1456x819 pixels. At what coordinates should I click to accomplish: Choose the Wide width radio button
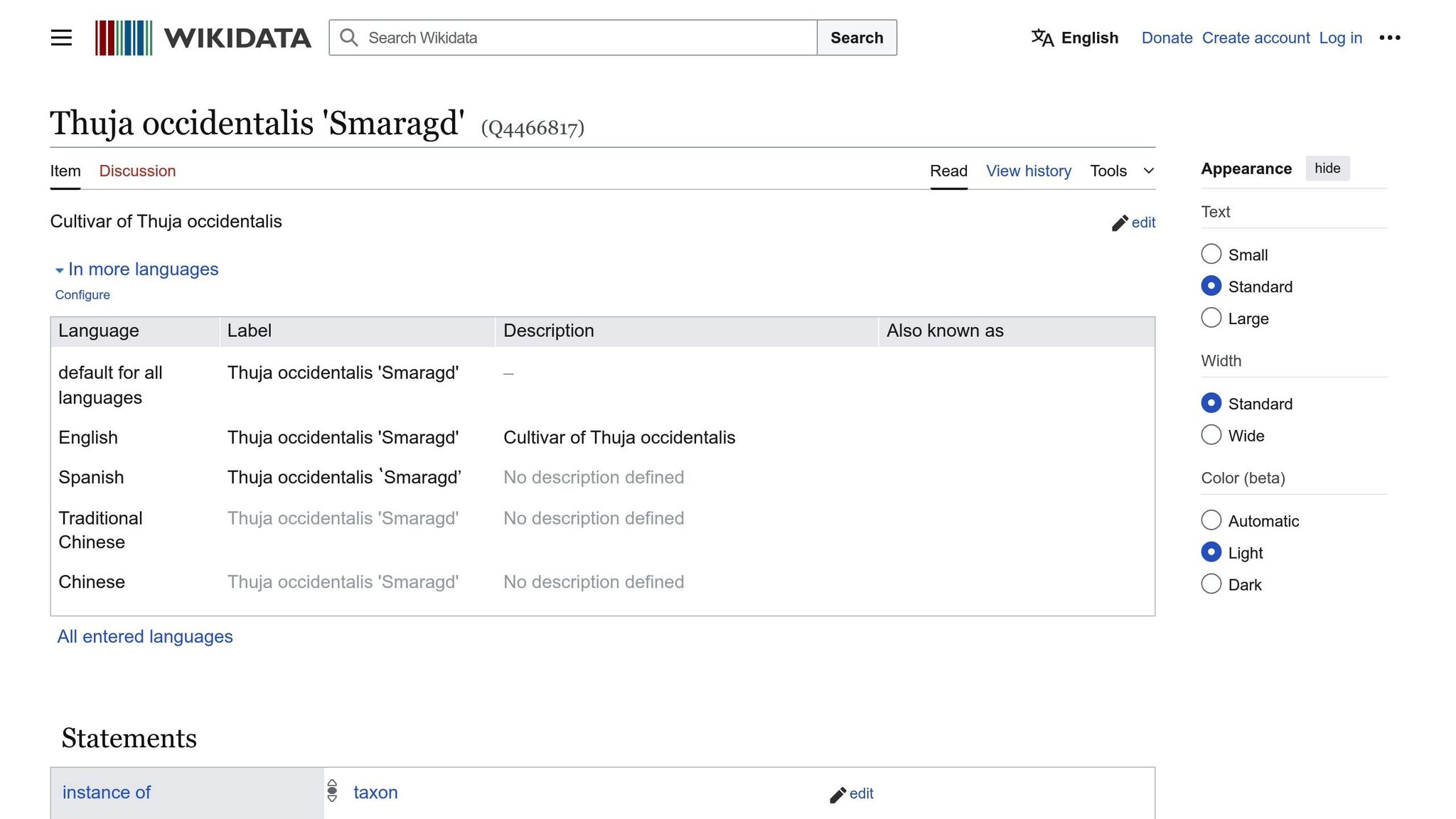pyautogui.click(x=1211, y=434)
